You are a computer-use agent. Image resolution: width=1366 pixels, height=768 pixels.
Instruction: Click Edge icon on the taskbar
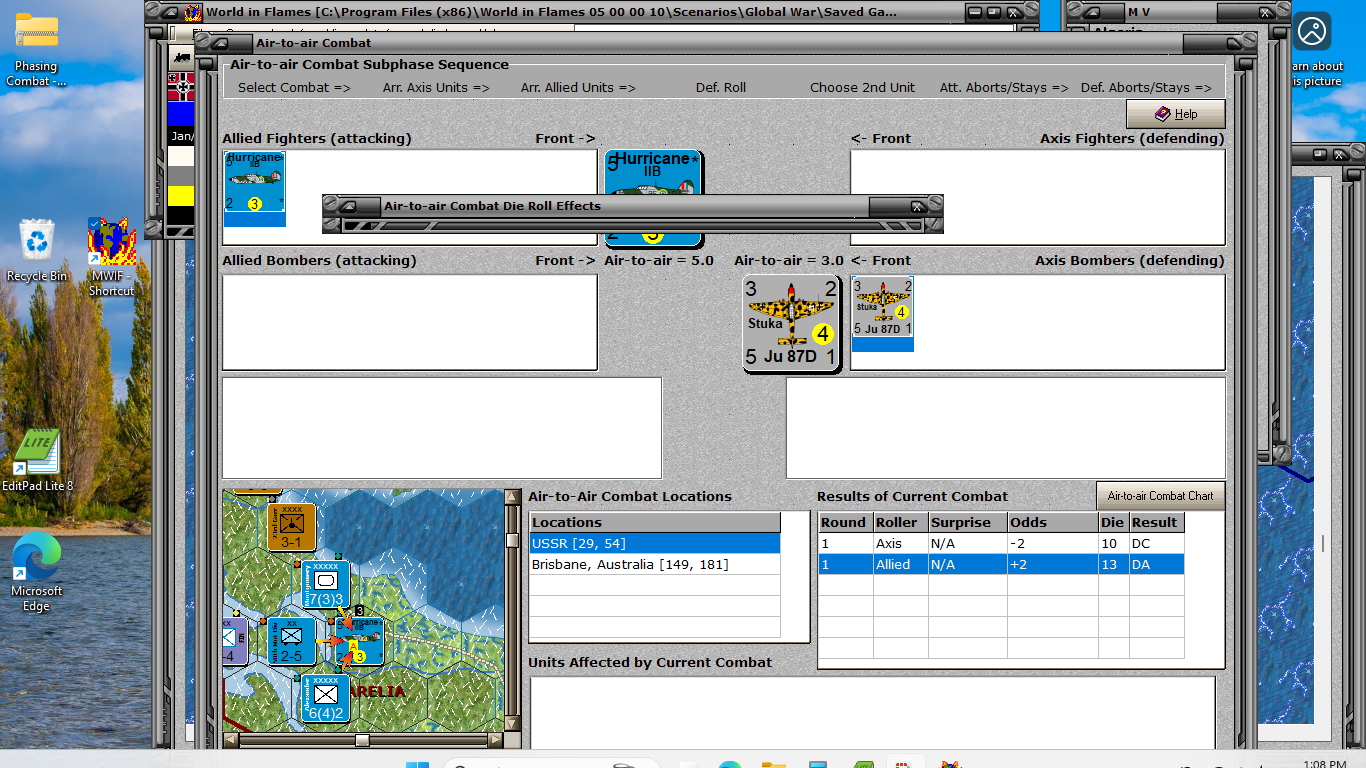point(731,765)
